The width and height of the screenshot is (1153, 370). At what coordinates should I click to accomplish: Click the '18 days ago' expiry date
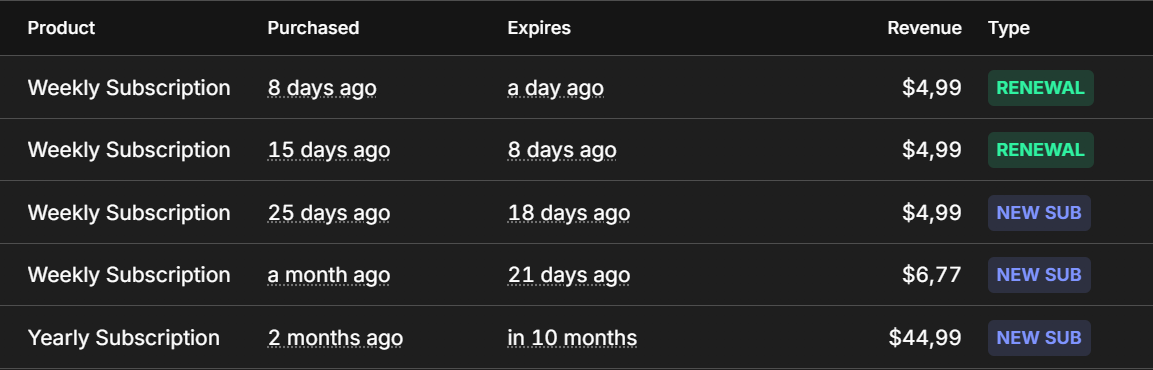568,213
